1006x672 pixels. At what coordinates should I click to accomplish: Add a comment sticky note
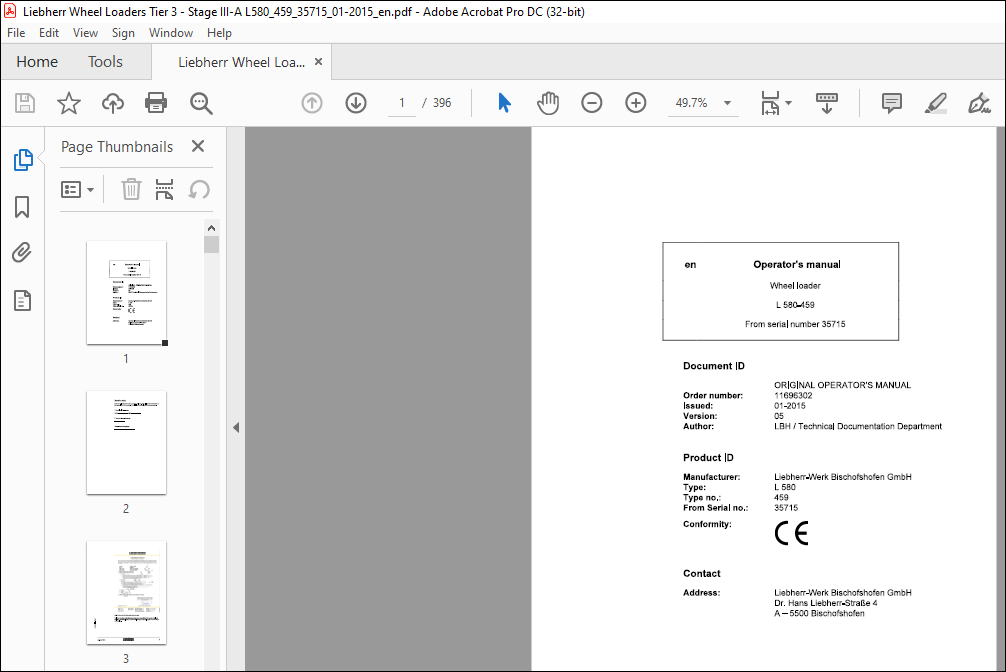[x=892, y=103]
